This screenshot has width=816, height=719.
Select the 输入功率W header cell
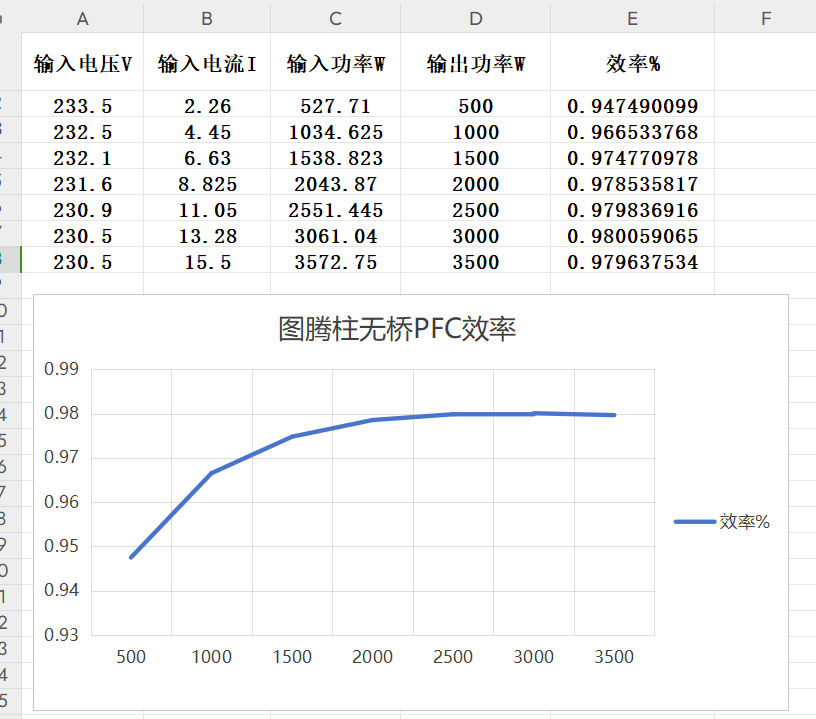click(x=334, y=61)
